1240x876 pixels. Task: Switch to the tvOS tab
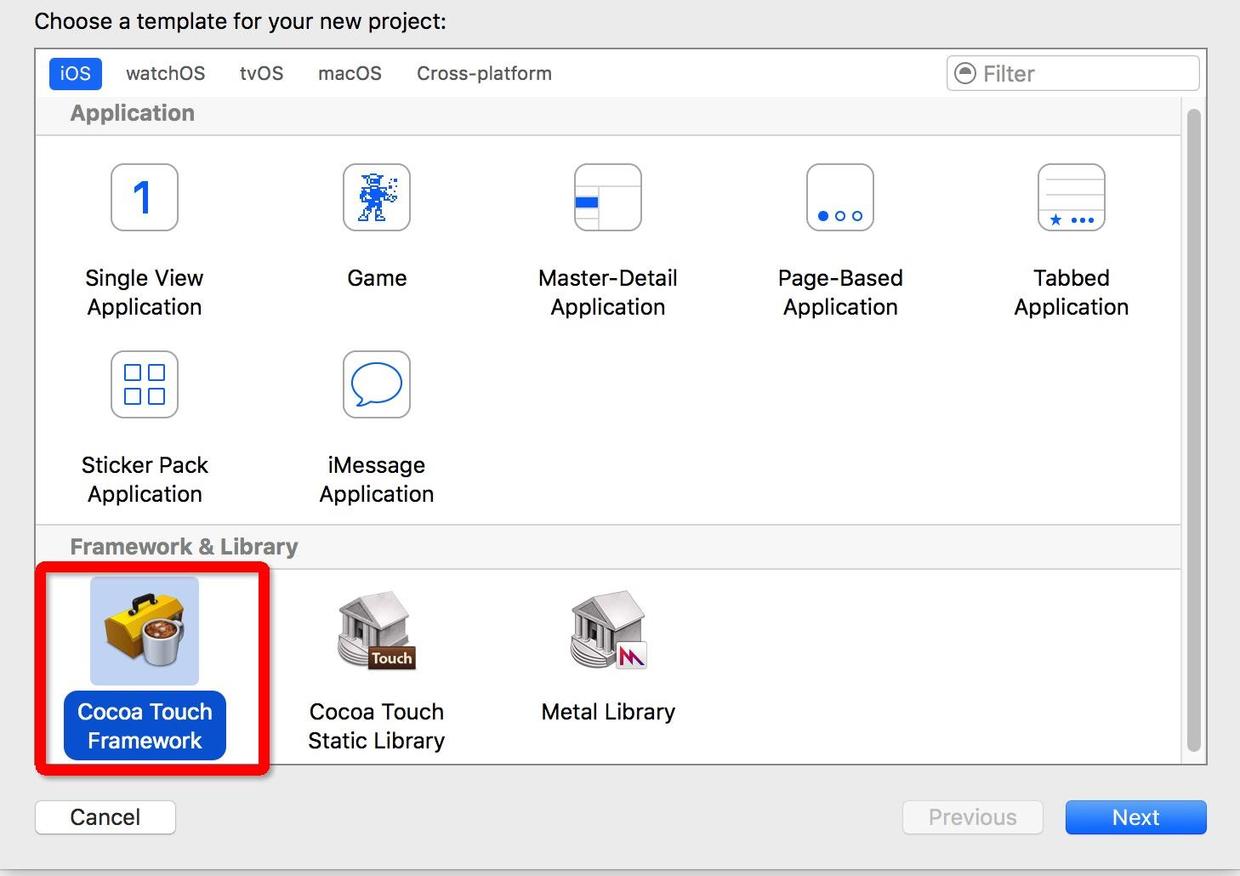pos(261,74)
